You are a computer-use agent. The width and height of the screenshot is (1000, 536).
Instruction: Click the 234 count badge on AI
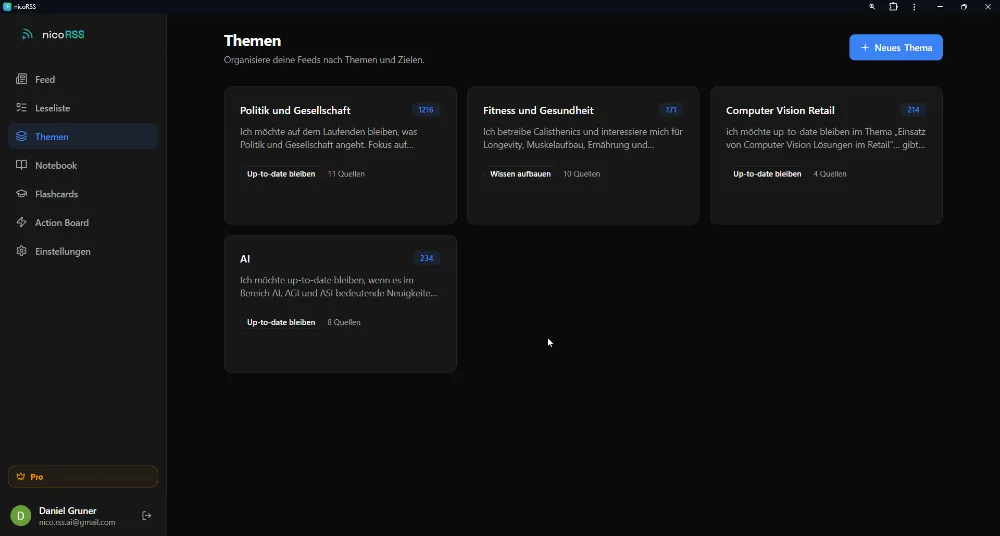(x=426, y=258)
